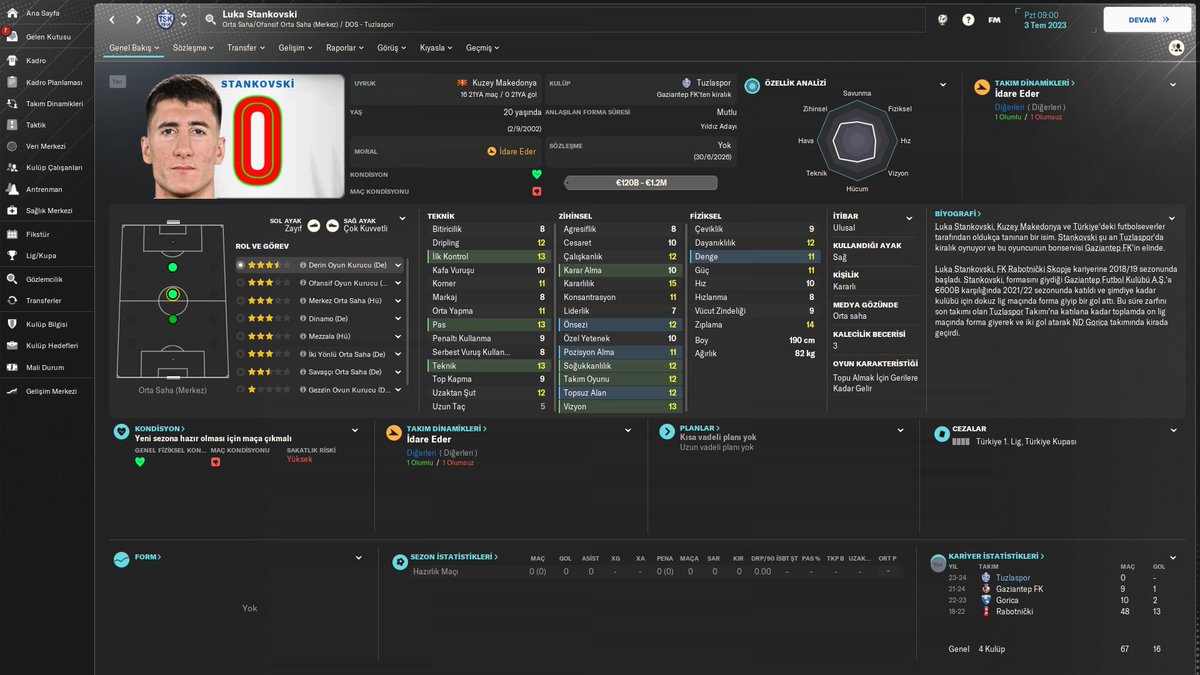Click the world globe icon top bar
This screenshot has height=675, width=1200.
pos(943,20)
